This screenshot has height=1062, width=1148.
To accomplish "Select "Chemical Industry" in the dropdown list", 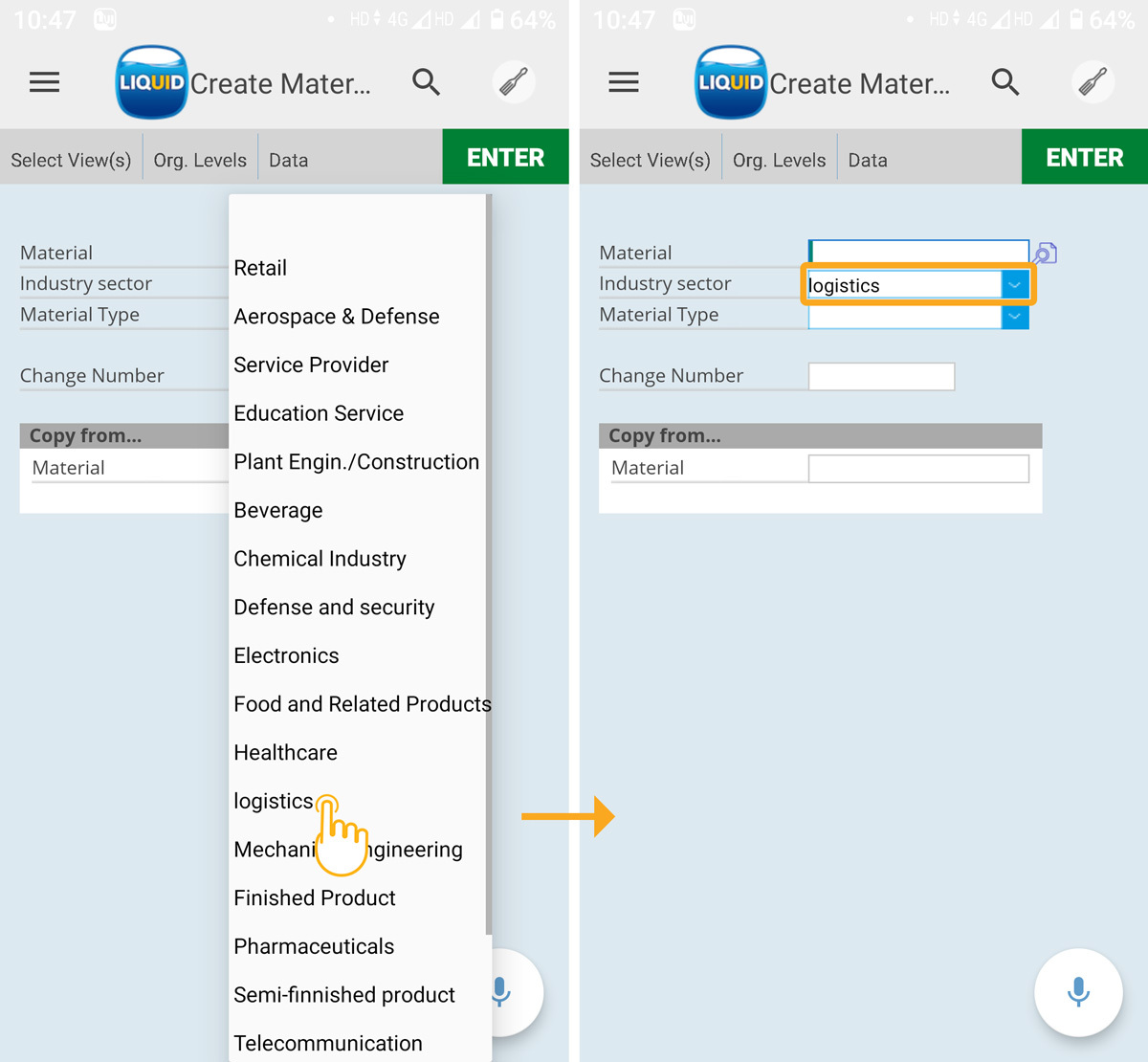I will click(320, 559).
